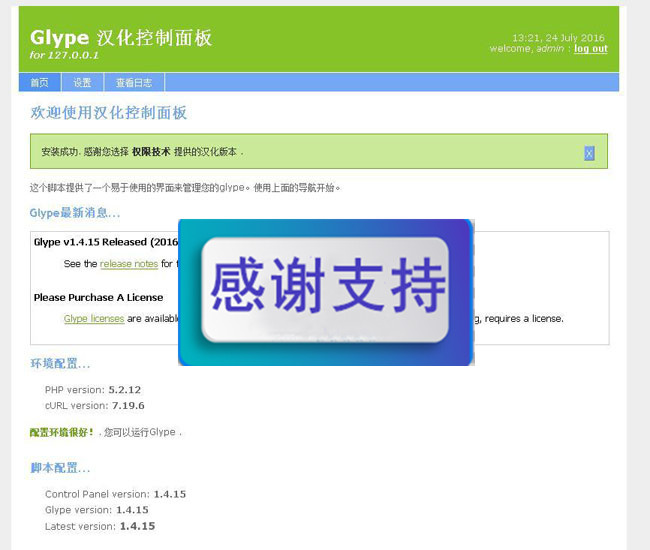Select the Glype version 1.4.15 line
Image resolution: width=650 pixels, height=550 pixels.
point(97,510)
